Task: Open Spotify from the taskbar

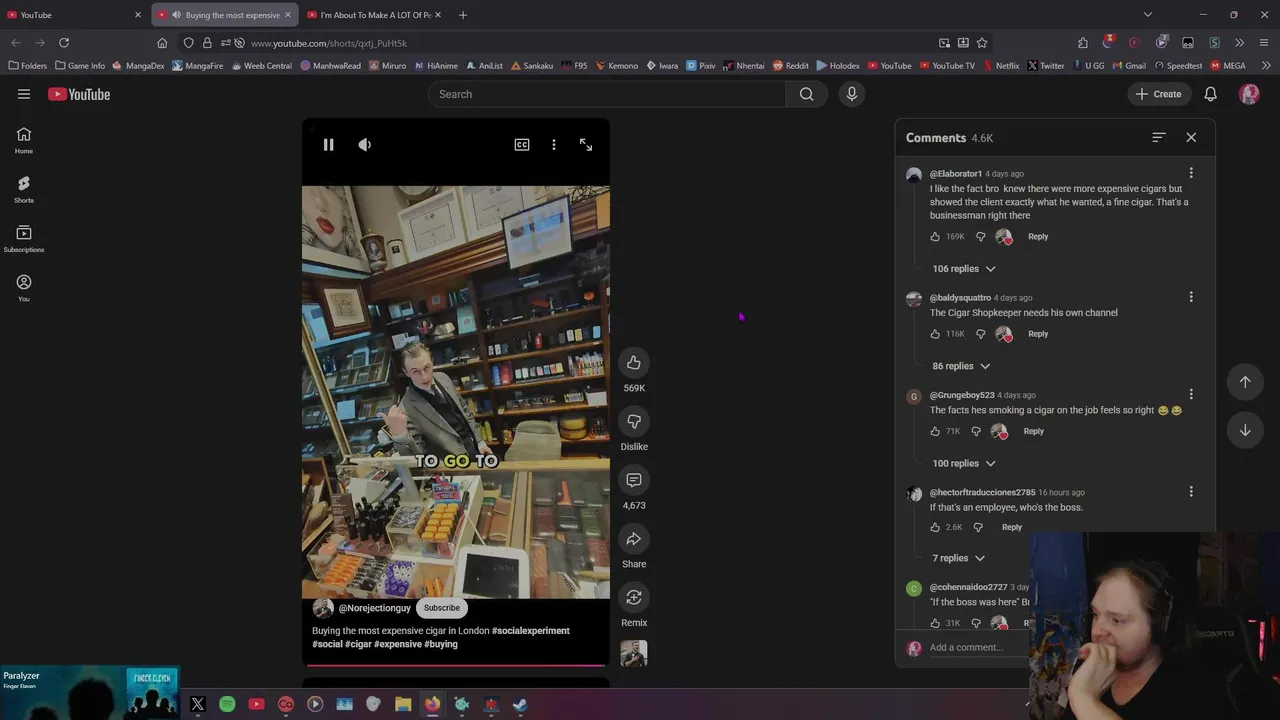Action: tap(227, 704)
